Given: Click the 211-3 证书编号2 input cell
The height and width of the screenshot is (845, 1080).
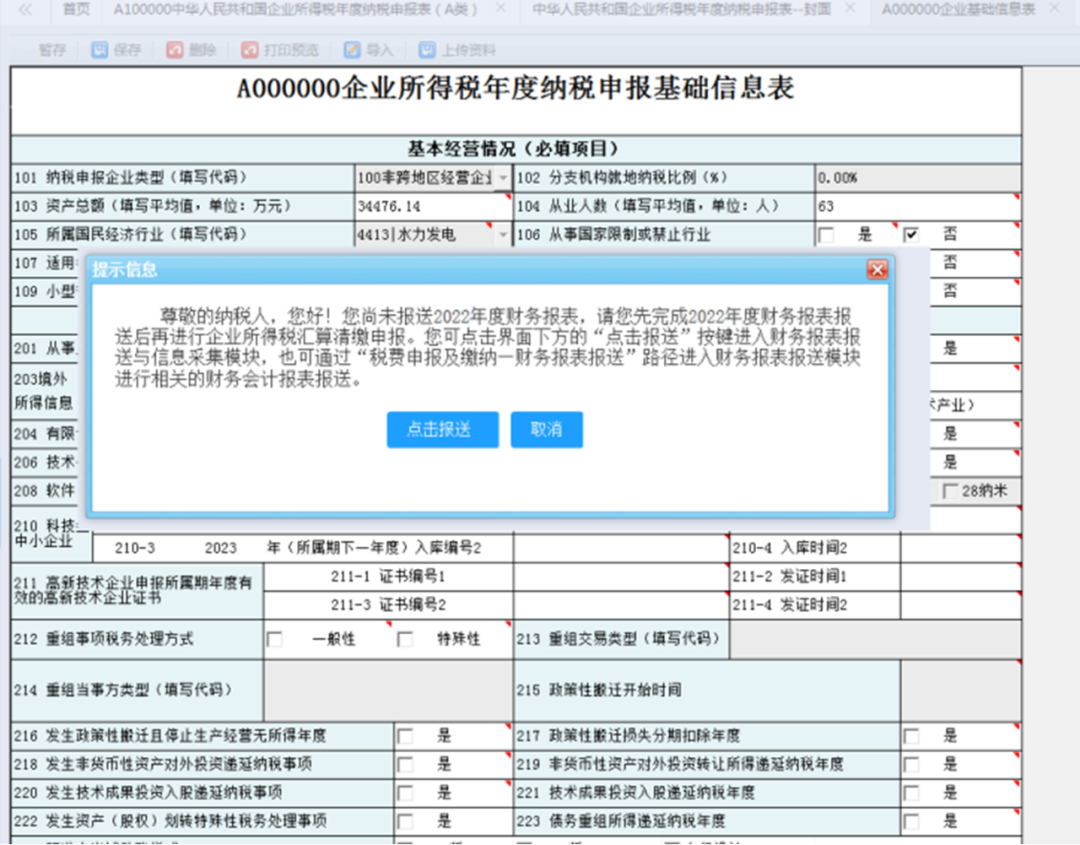Looking at the screenshot, I should tap(621, 605).
